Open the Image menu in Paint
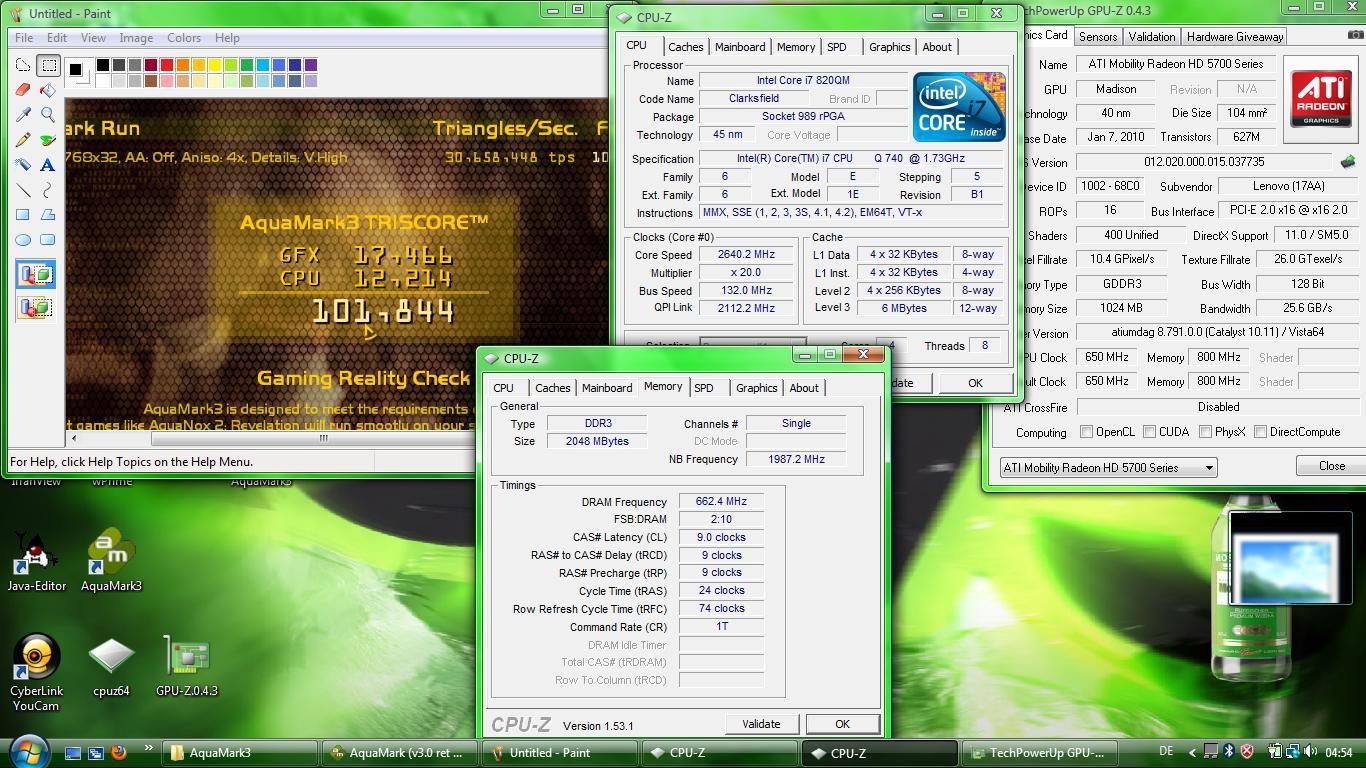Screen dimensions: 1366x768 pyautogui.click(x=136, y=38)
